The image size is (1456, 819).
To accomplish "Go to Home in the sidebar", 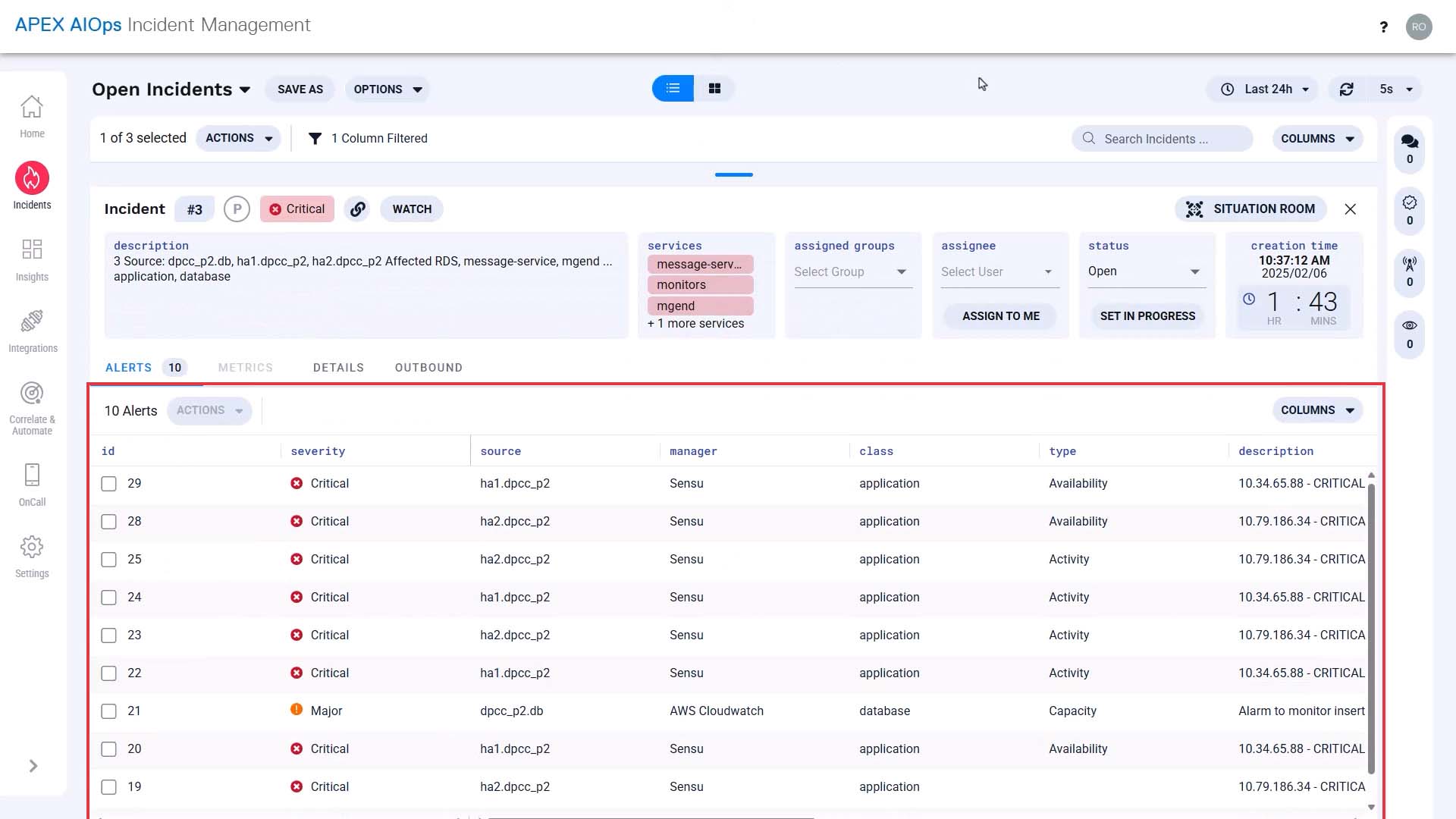I will pyautogui.click(x=32, y=117).
